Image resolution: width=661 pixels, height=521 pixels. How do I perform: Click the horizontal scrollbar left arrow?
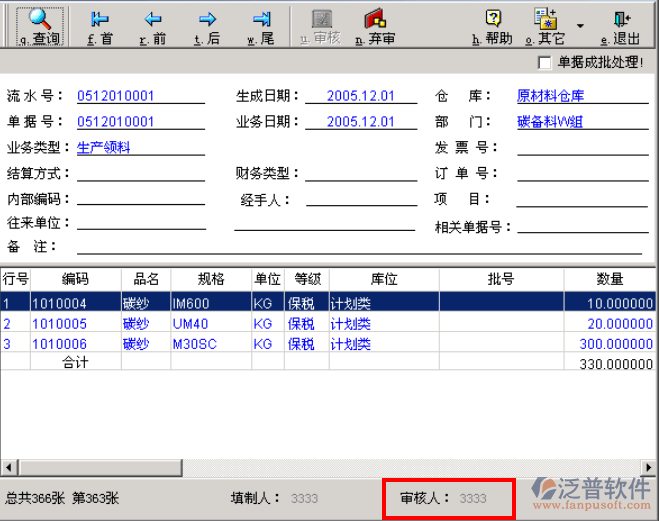(8, 467)
